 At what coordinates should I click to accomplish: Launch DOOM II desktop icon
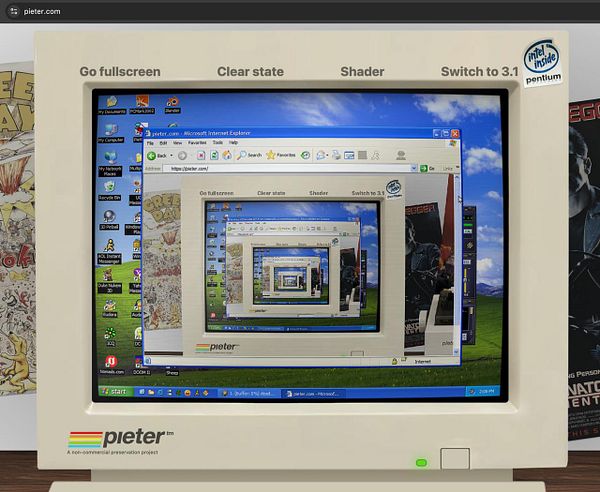tap(141, 365)
